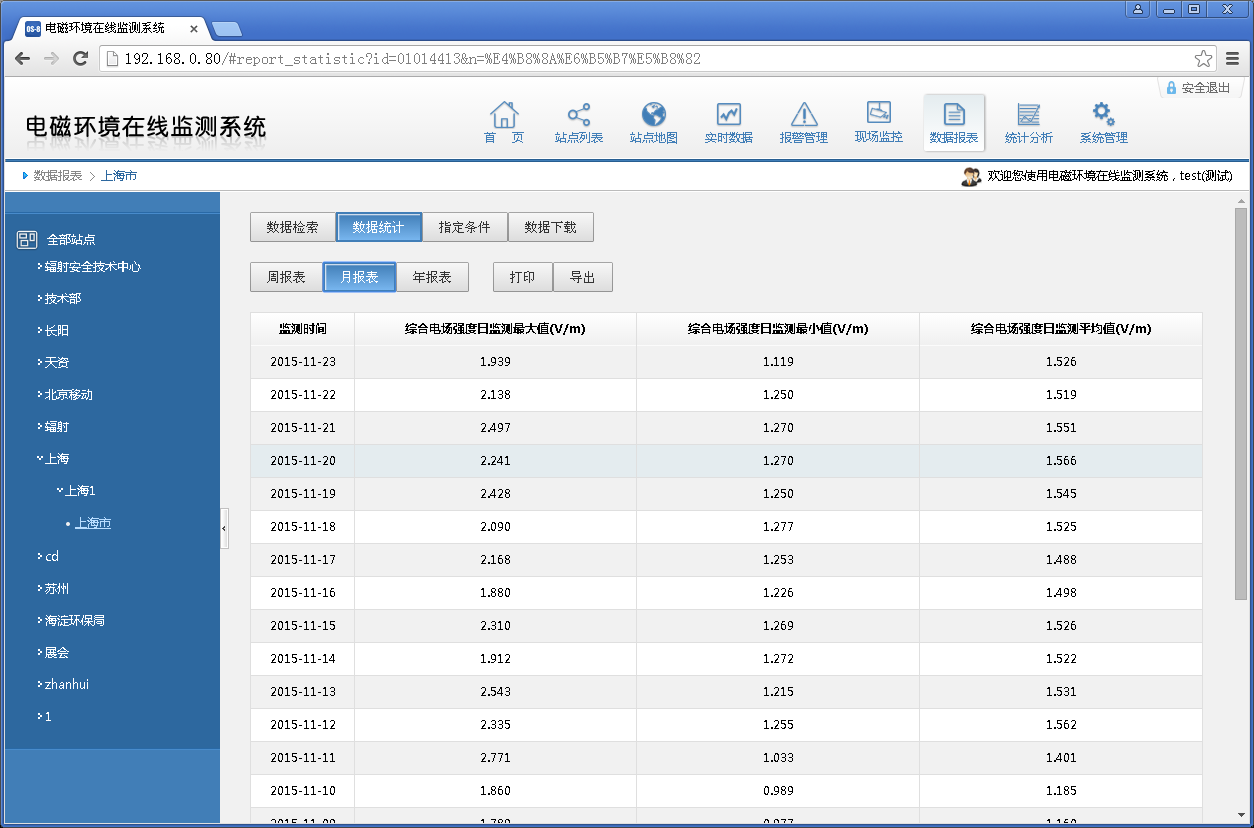Screen dimensions: 1254x828
Task: Expand the 展会 tree node
Action: click(40, 653)
